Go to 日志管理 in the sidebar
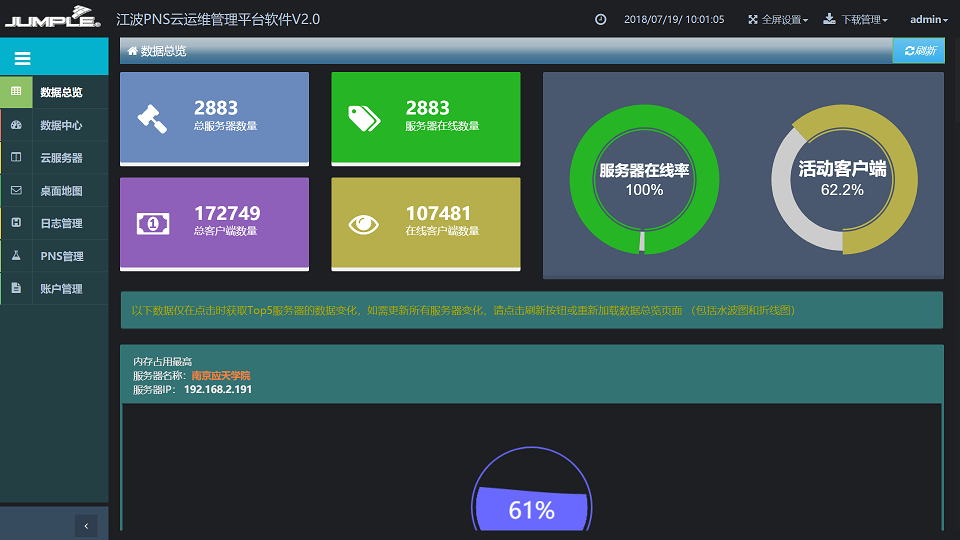Viewport: 960px width, 540px height. (x=61, y=223)
